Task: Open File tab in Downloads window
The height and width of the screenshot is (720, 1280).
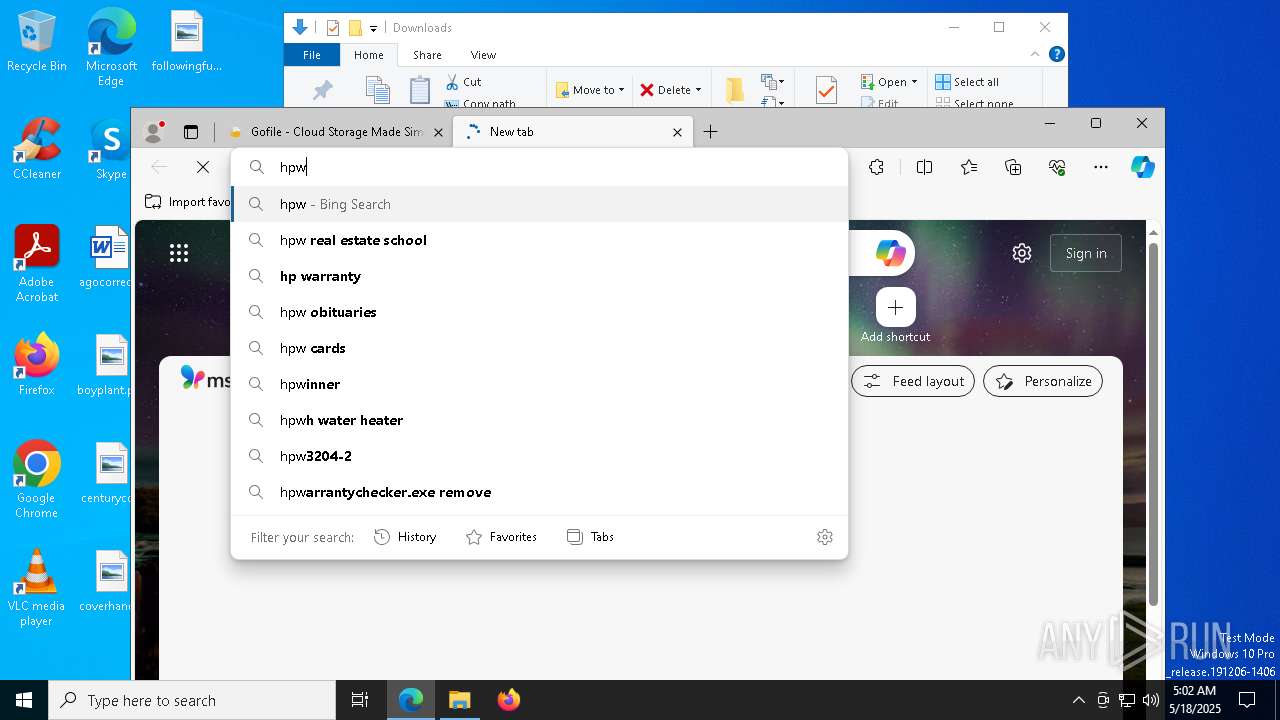Action: pyautogui.click(x=312, y=55)
